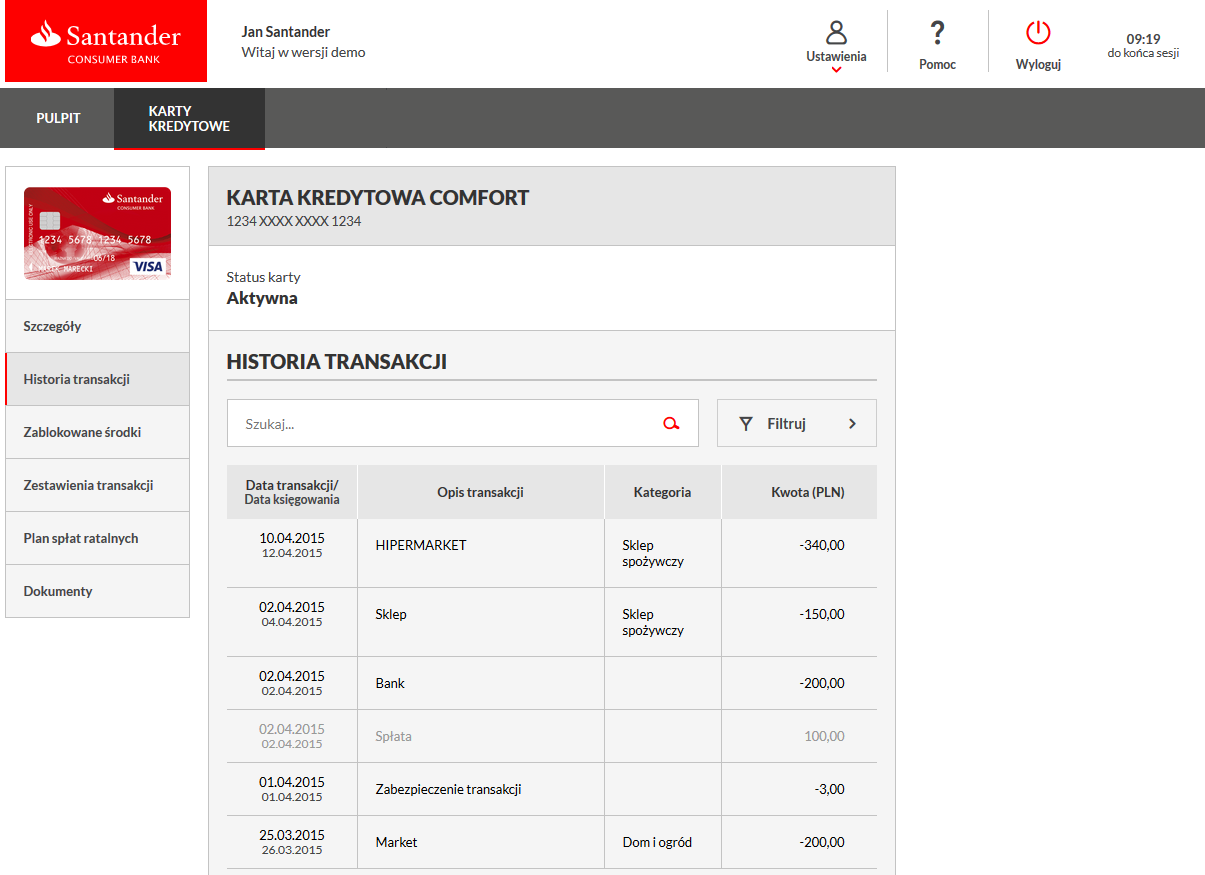This screenshot has height=875, width=1205.
Task: Click the Visa credit card thumbnail
Action: pyautogui.click(x=97, y=233)
